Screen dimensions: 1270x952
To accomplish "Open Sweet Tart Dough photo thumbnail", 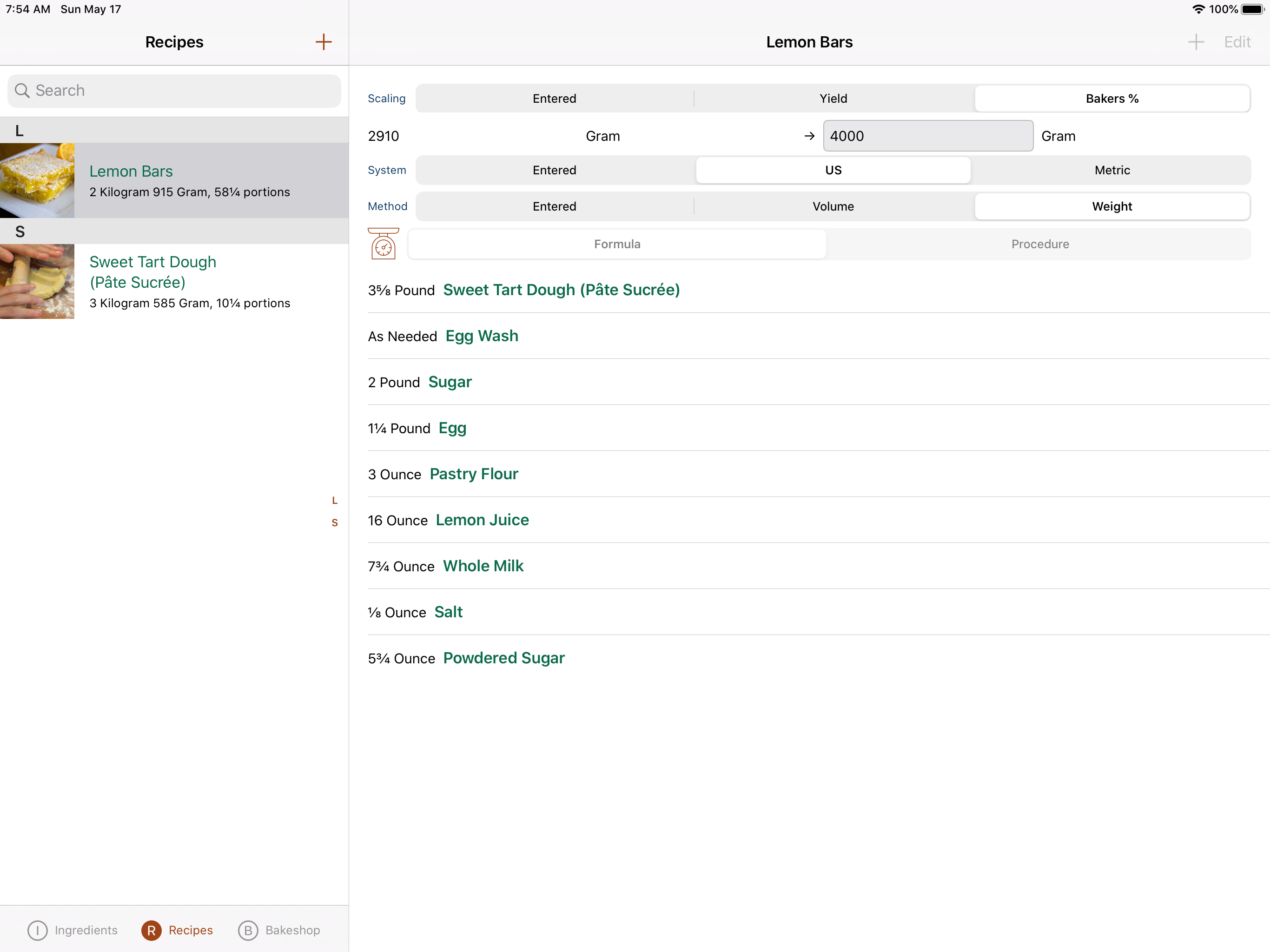I will [x=37, y=281].
